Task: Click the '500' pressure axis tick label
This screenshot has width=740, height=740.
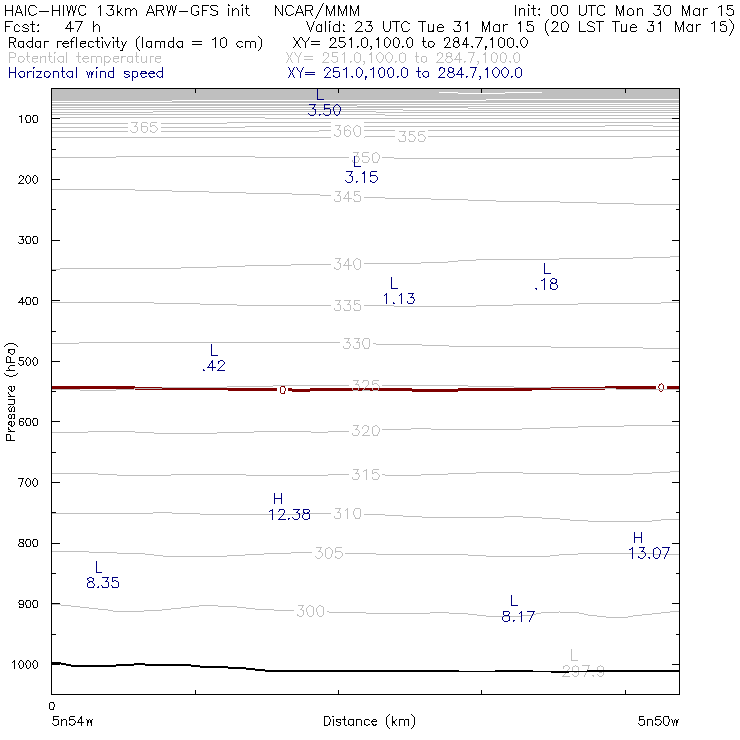Action: pyautogui.click(x=28, y=362)
